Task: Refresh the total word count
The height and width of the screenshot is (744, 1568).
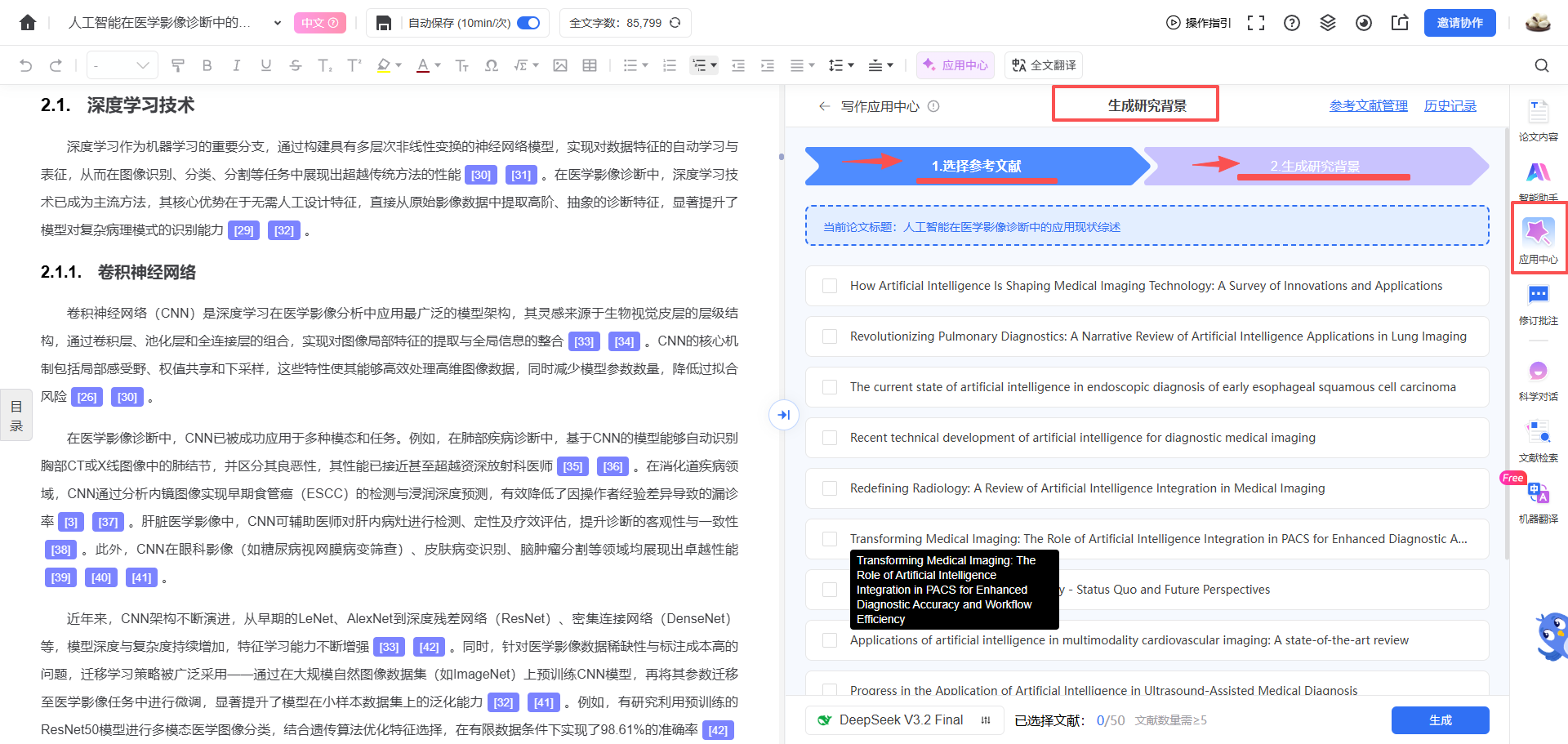Action: 675,23
